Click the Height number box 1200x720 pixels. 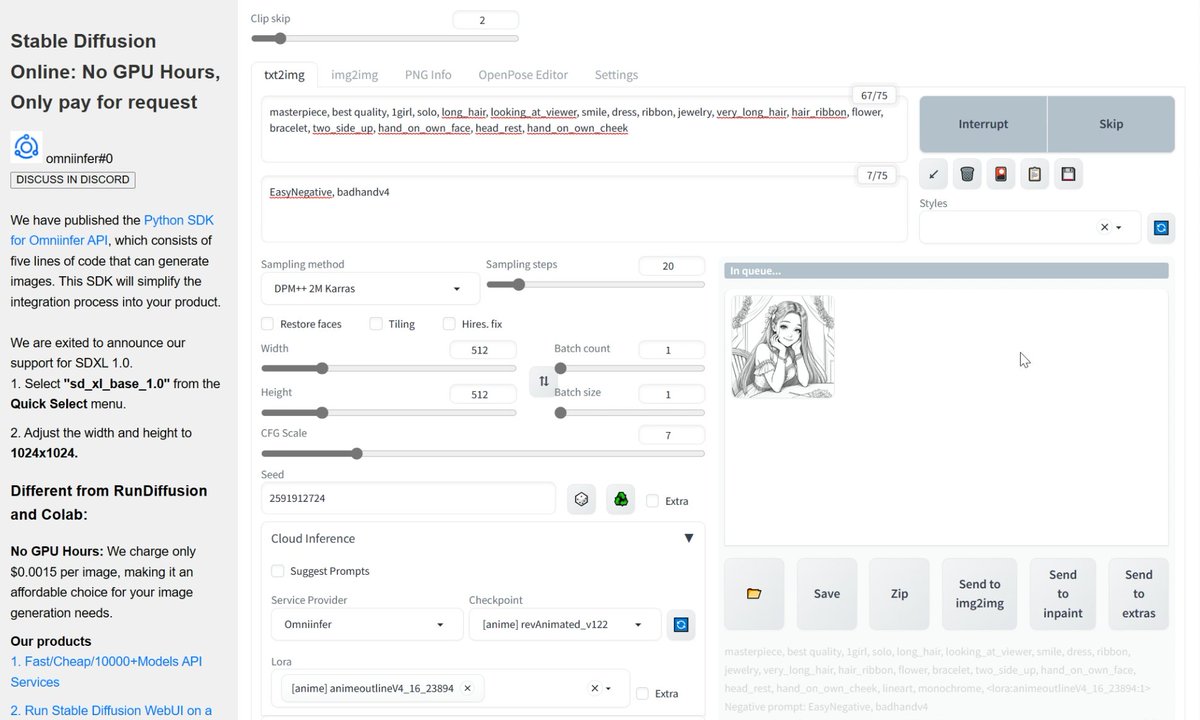point(482,394)
